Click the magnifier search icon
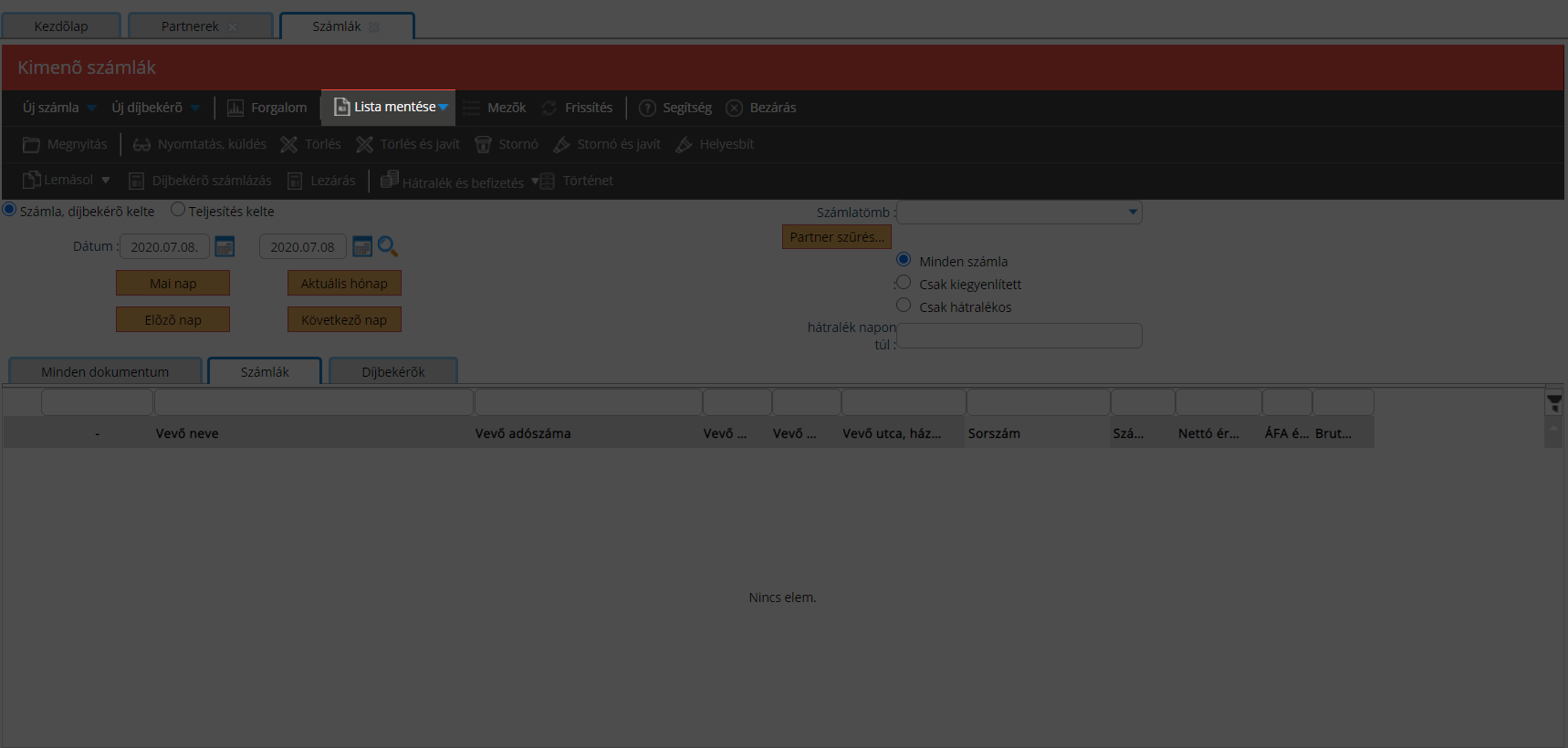The height and width of the screenshot is (748, 1568). click(x=388, y=246)
